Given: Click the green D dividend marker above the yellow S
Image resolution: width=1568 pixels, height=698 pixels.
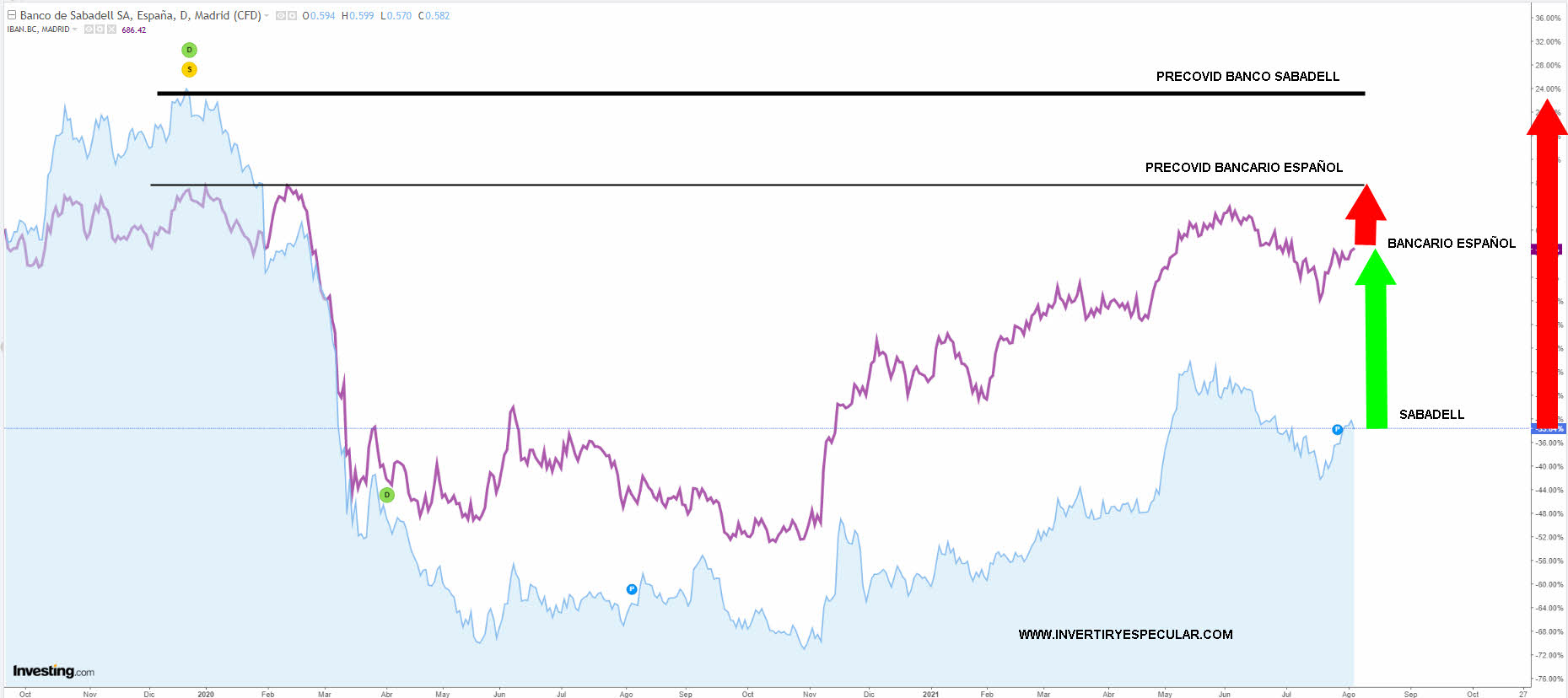Looking at the screenshot, I should (x=189, y=50).
